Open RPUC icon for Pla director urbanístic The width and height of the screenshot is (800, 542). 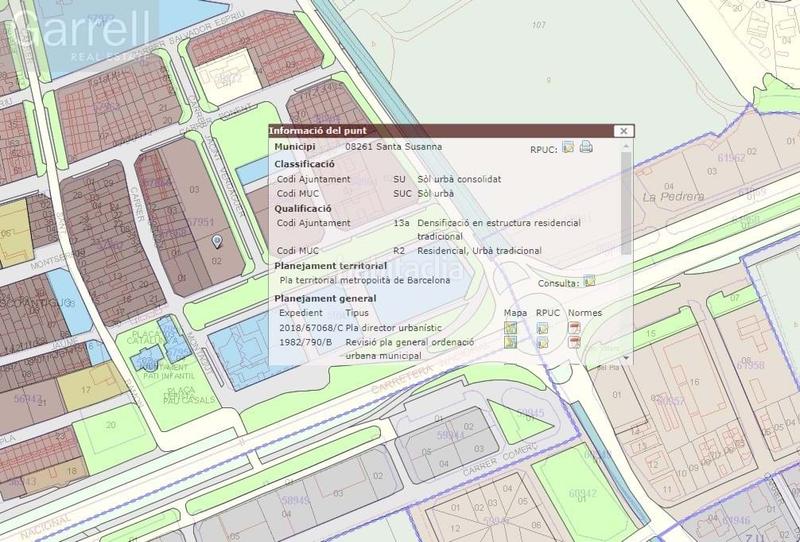tap(543, 328)
